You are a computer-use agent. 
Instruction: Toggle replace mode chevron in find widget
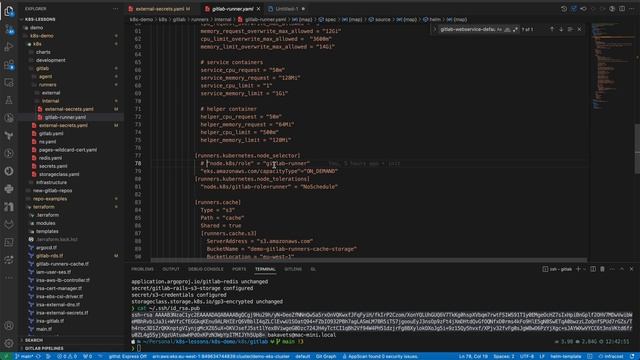(434, 29)
